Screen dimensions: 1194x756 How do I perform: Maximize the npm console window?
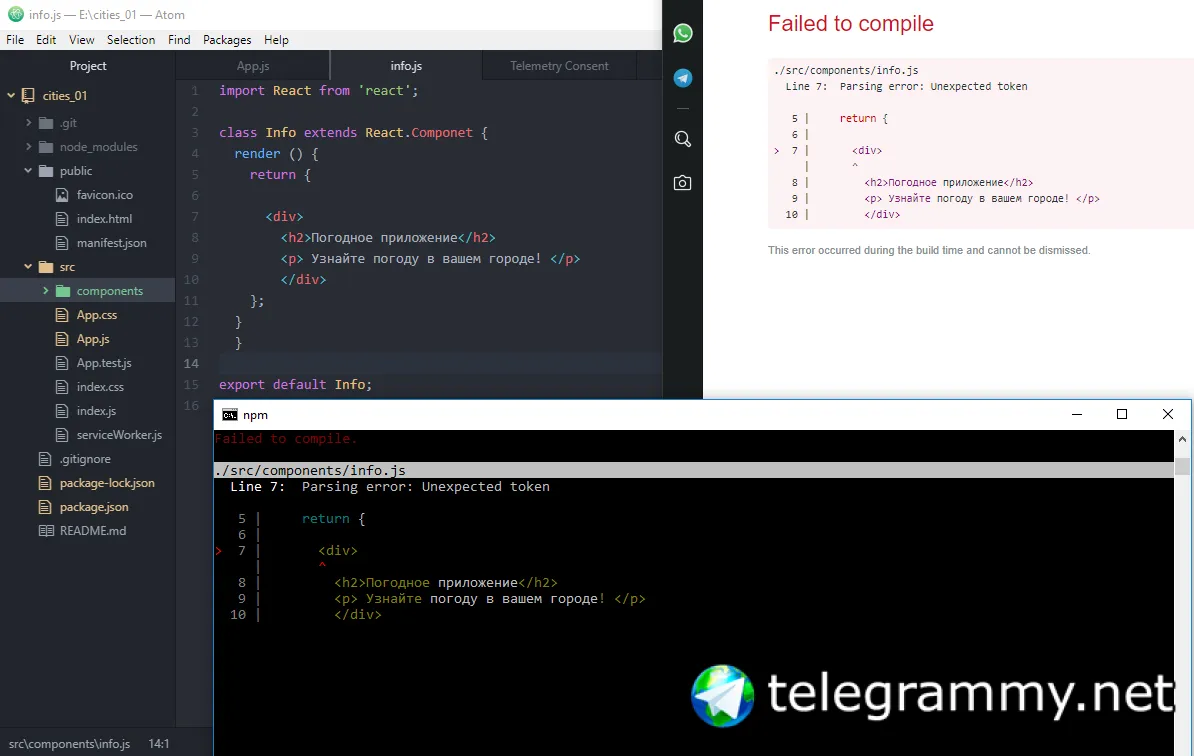click(1122, 414)
